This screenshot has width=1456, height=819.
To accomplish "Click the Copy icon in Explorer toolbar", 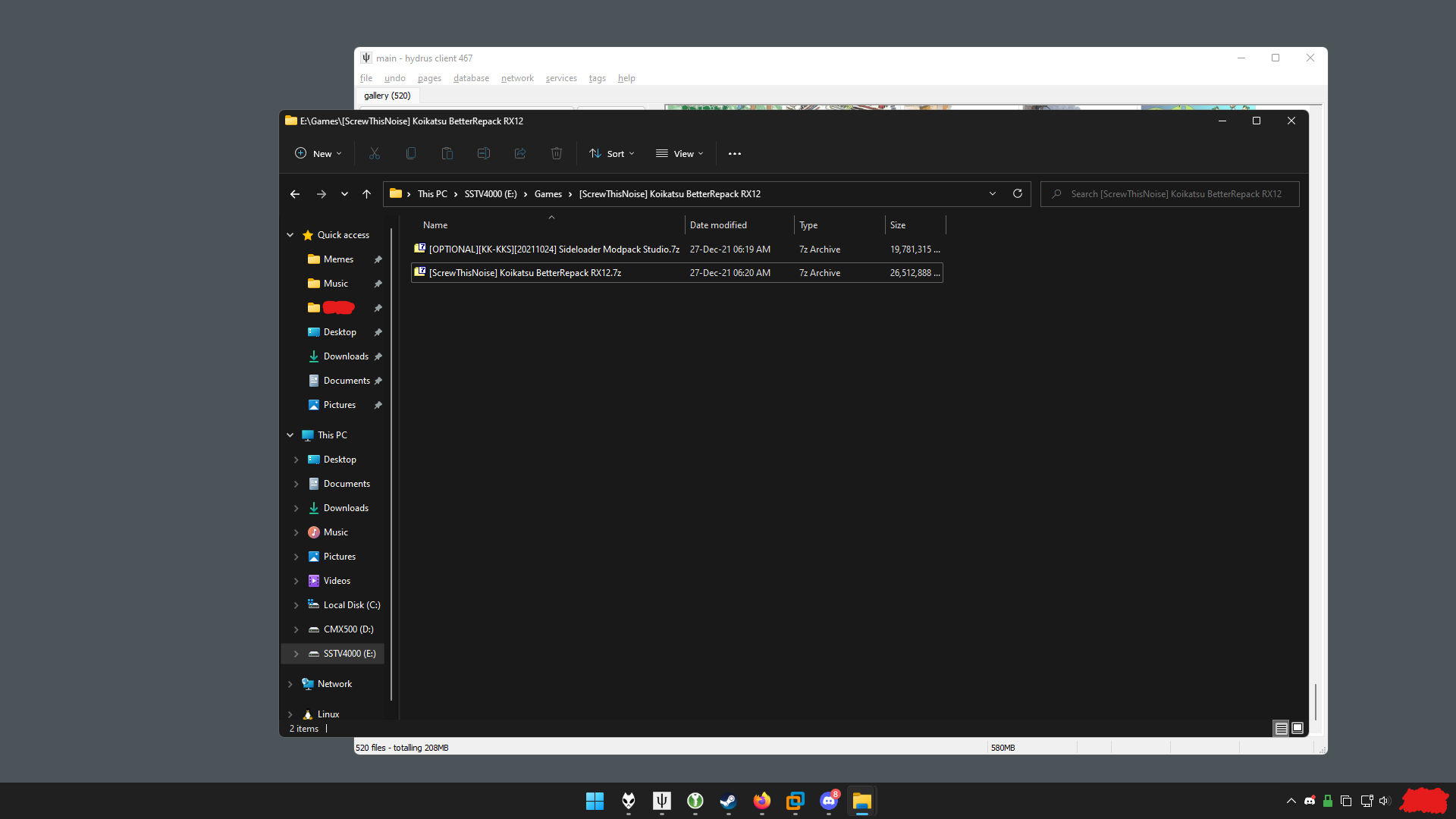I will [411, 153].
